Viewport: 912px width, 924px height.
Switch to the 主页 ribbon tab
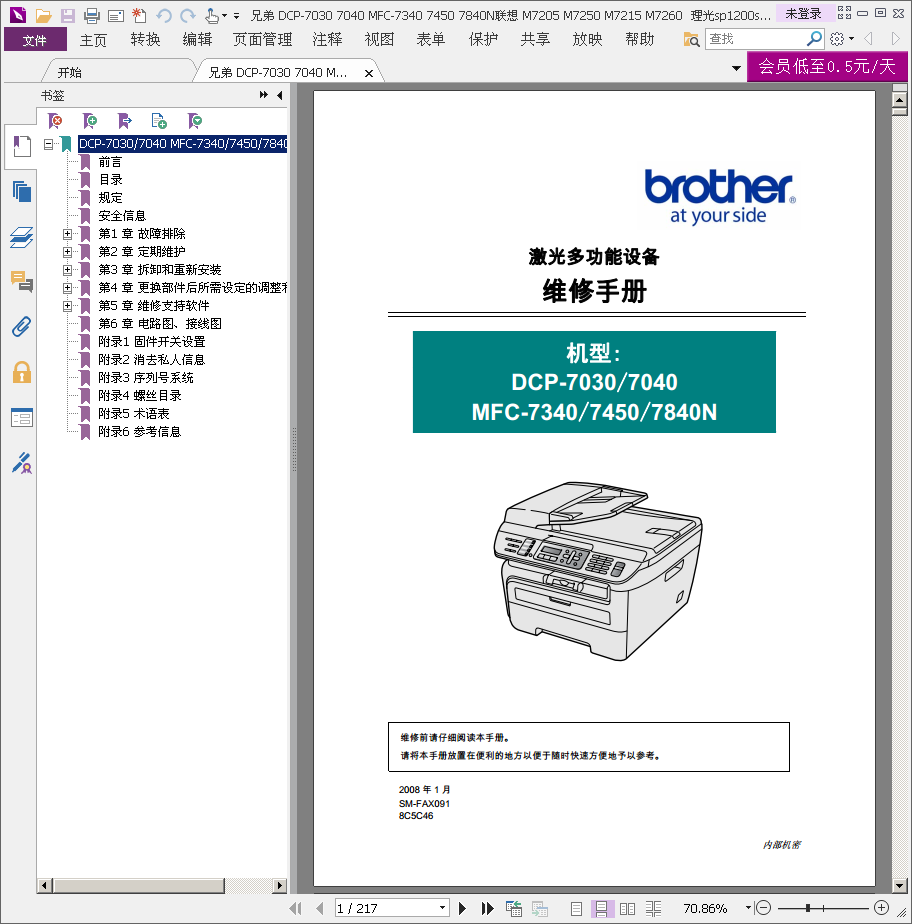93,40
